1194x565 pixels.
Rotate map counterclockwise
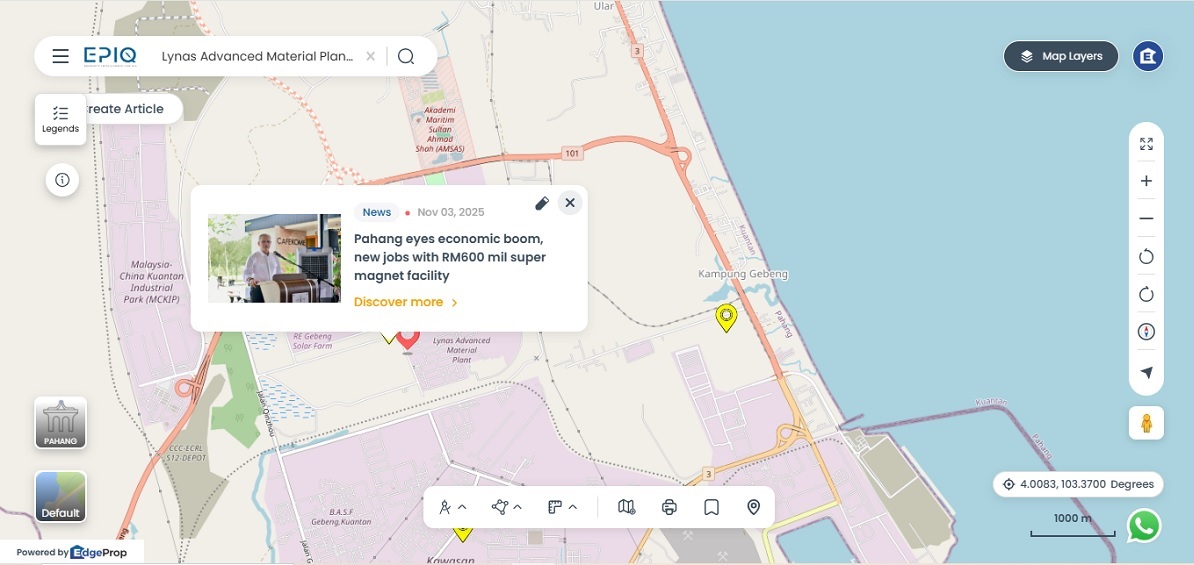coord(1146,257)
